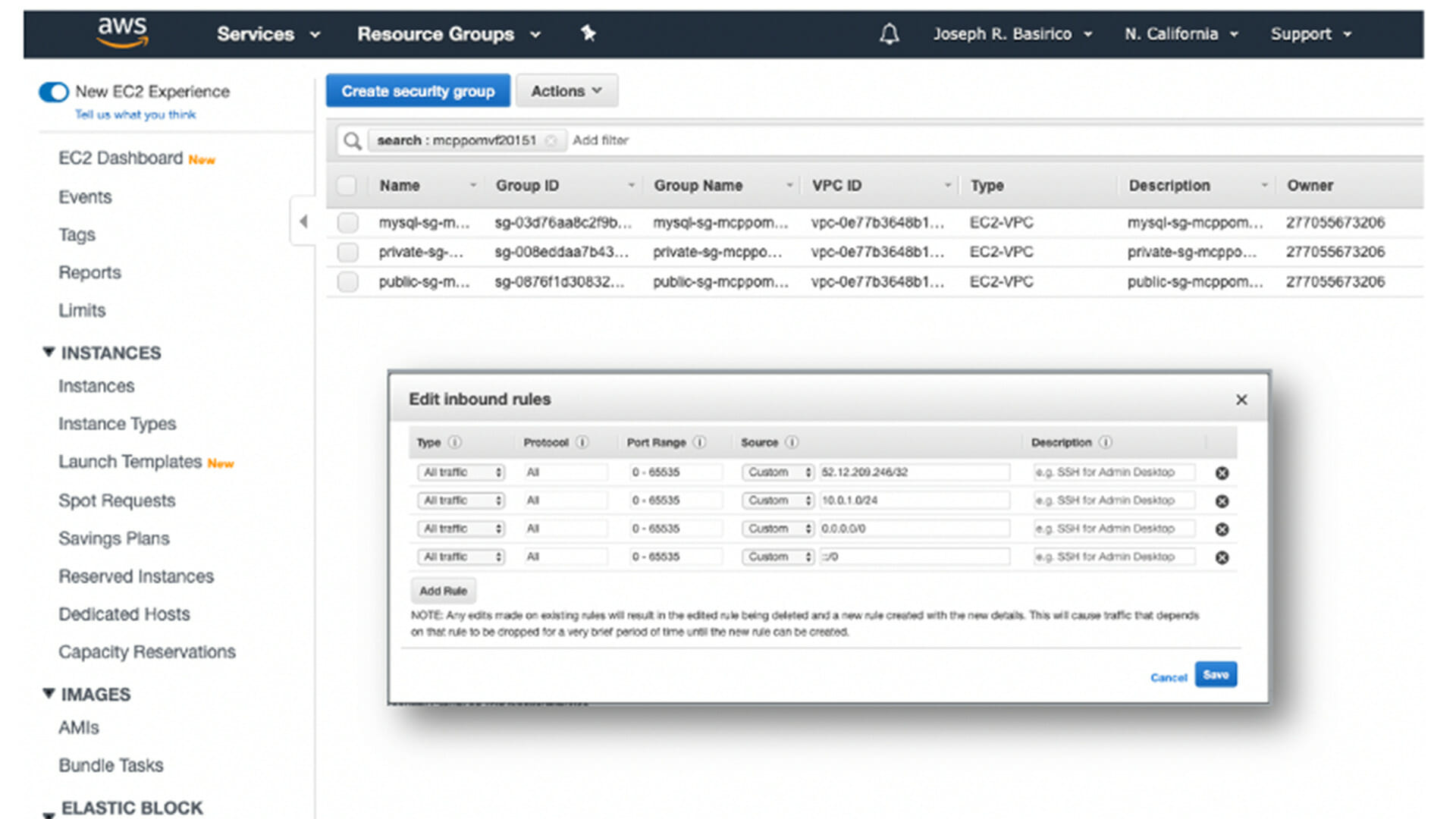The width and height of the screenshot is (1456, 819).
Task: Open Source Custom dropdown for 0.0.0.0/0 rule
Action: (x=778, y=529)
